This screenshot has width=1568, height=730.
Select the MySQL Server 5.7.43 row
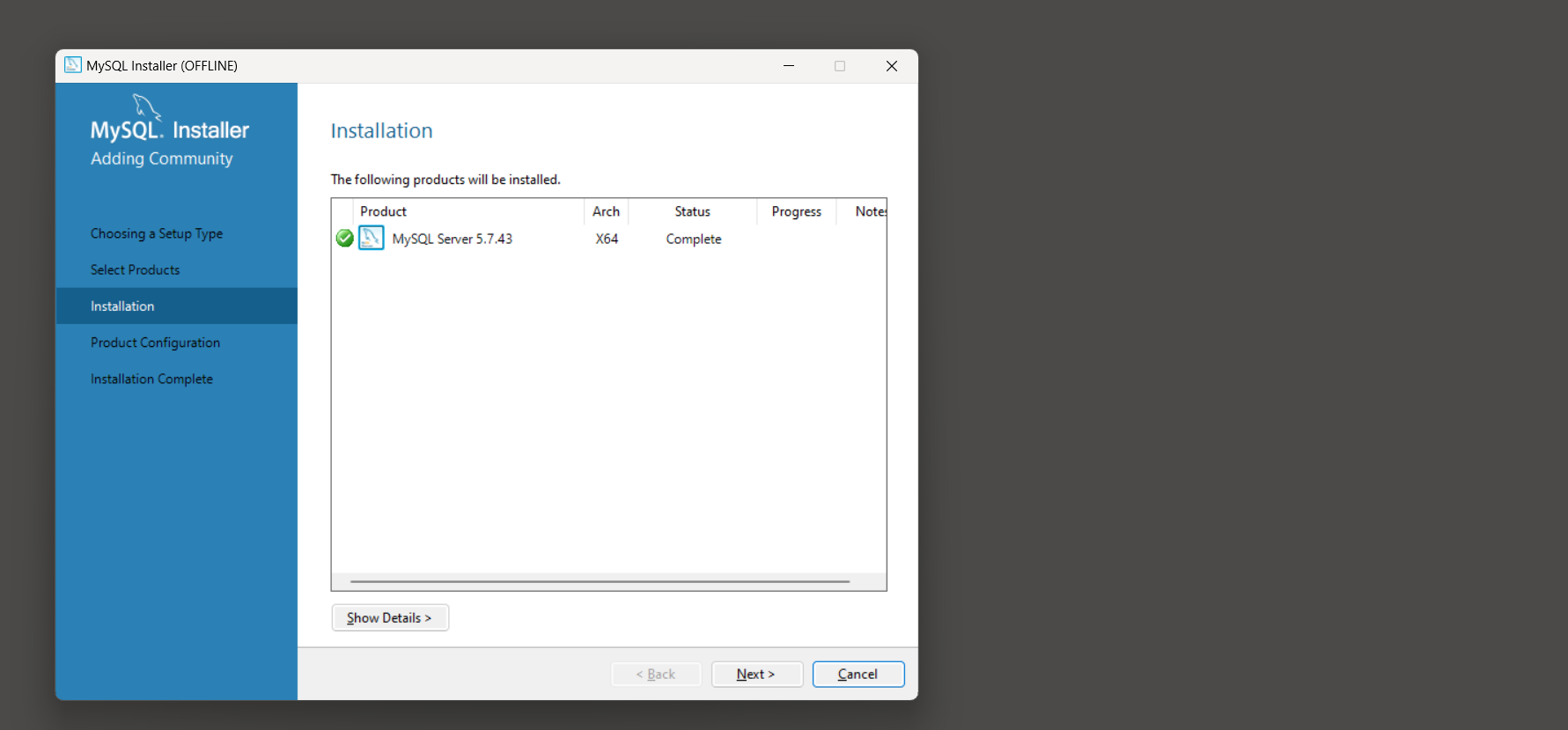pyautogui.click(x=608, y=239)
